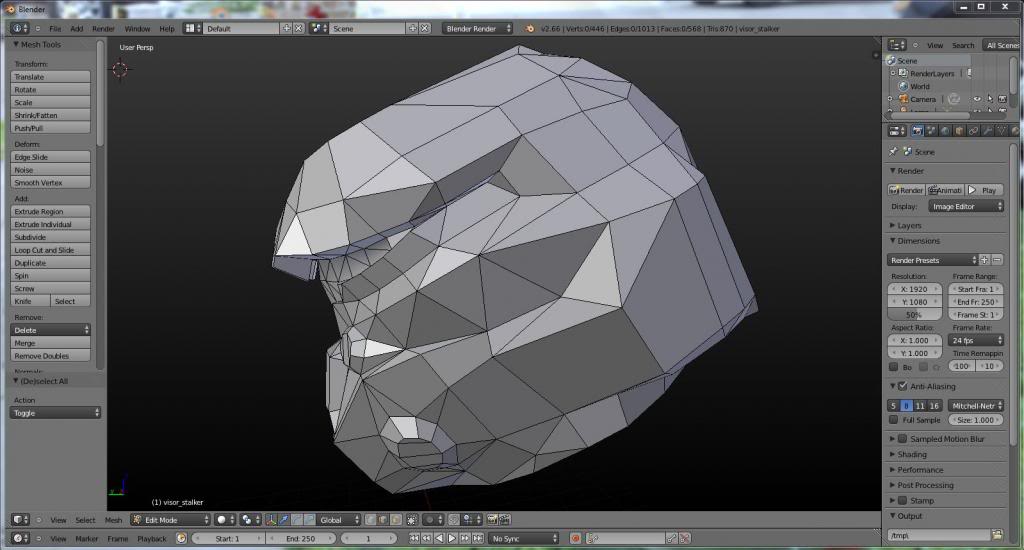Screen dimensions: 1024x550
Task: Toggle Camera selectability cursor icon in outliner
Action: (x=990, y=99)
